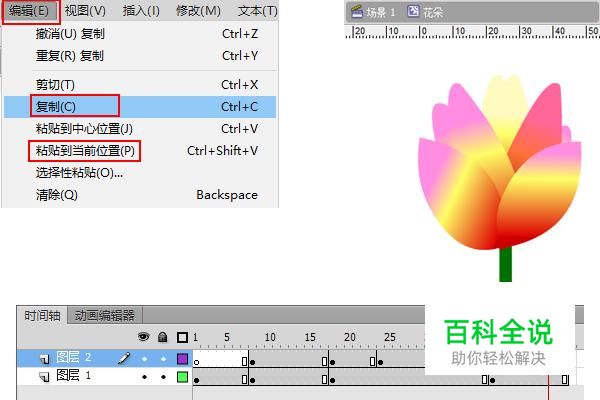Click frame number 20 on the timeline ruler

(349, 337)
